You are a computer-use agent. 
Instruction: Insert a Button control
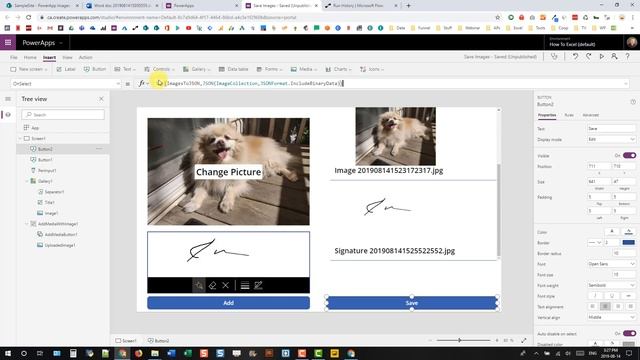click(95, 69)
